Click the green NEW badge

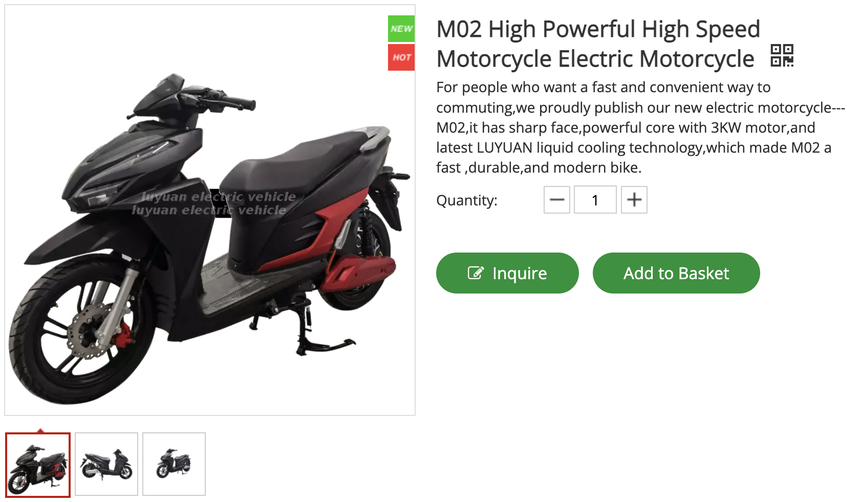click(x=401, y=29)
